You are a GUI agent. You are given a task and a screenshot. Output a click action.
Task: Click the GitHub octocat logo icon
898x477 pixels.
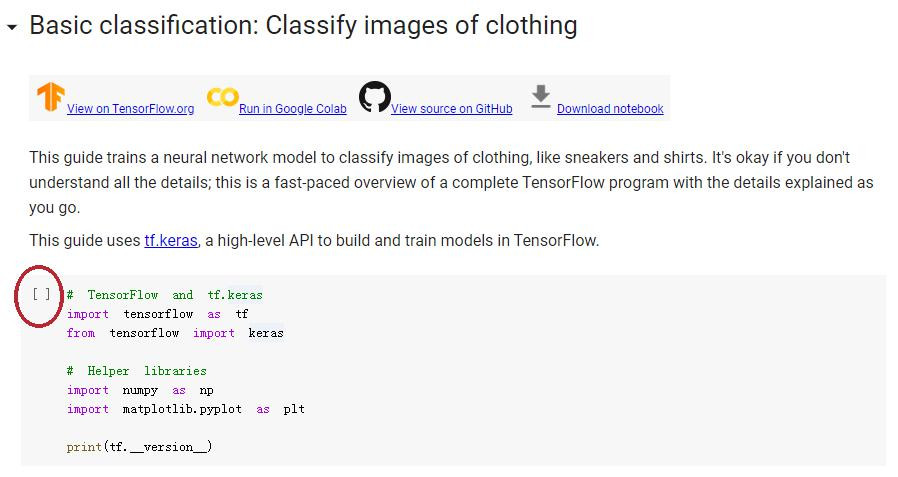point(375,96)
